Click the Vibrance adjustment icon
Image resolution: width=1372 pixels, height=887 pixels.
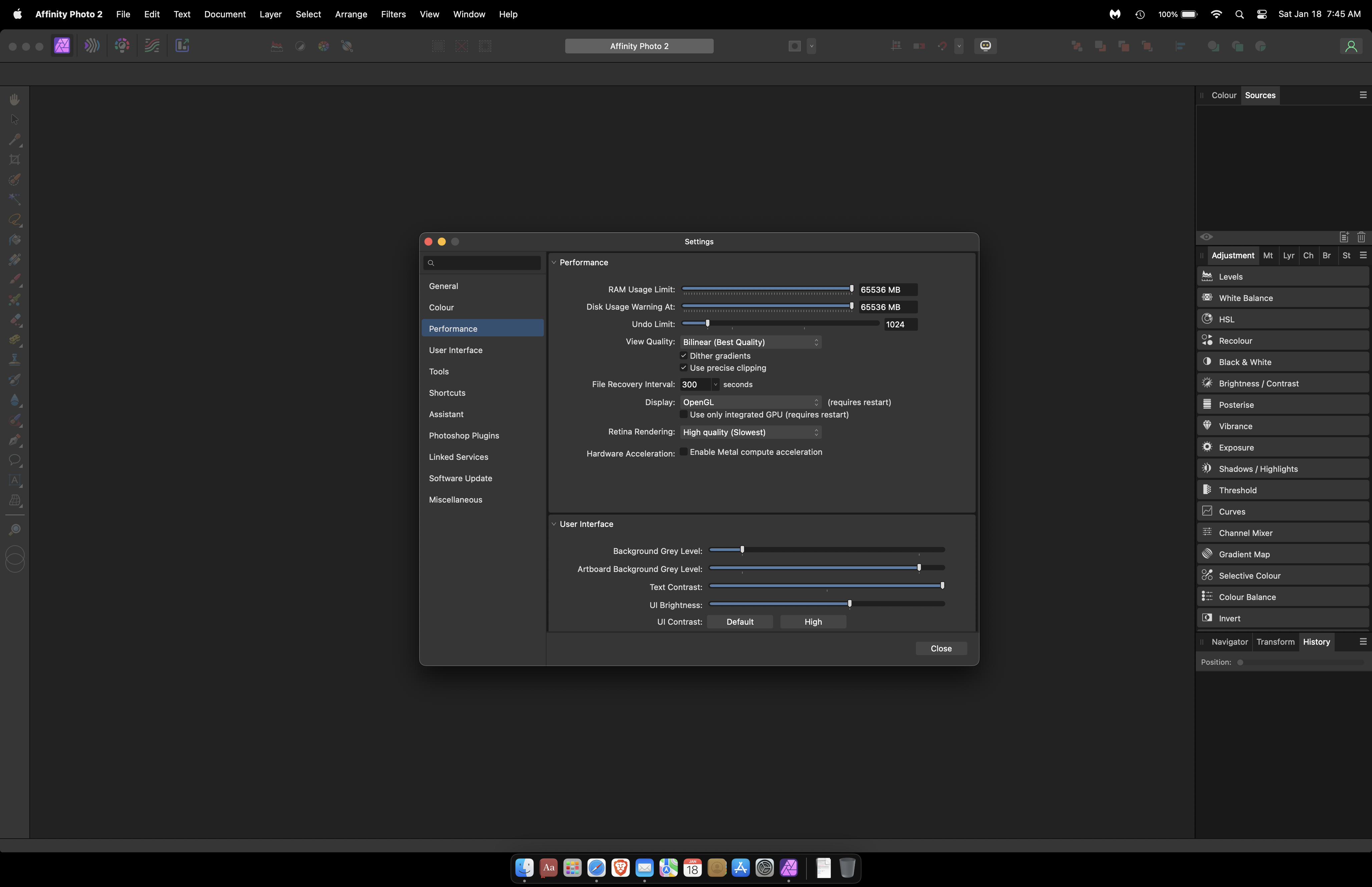click(1207, 425)
